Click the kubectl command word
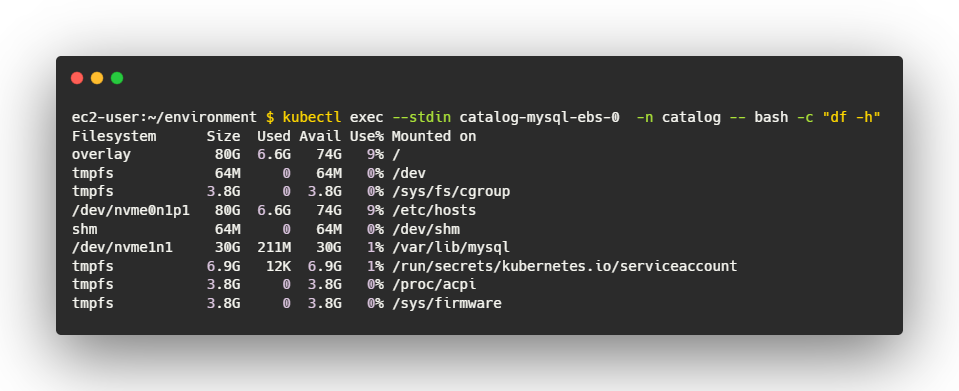This screenshot has height=391, width=959. (312, 117)
